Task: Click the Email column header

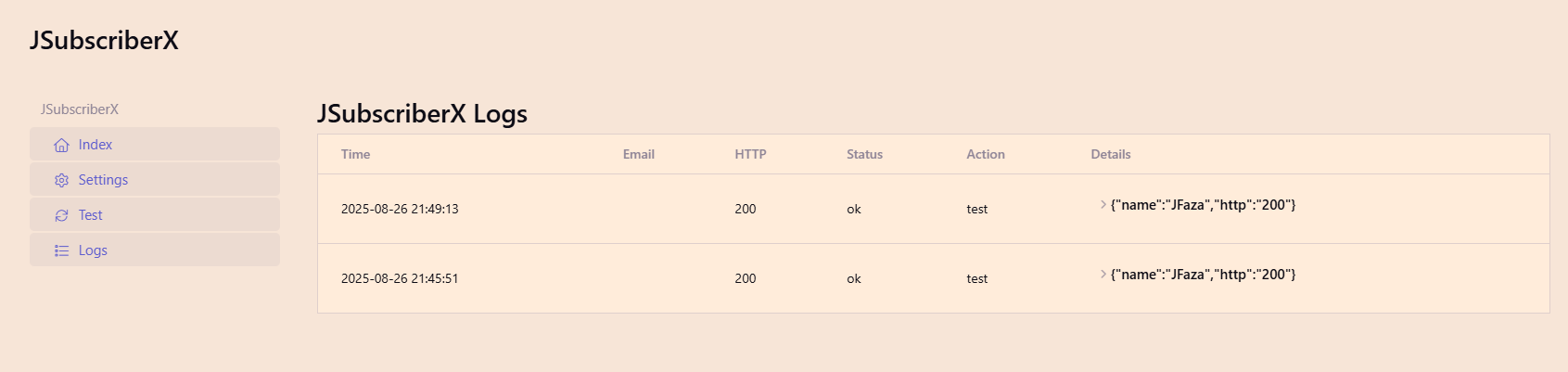Action: click(x=639, y=155)
